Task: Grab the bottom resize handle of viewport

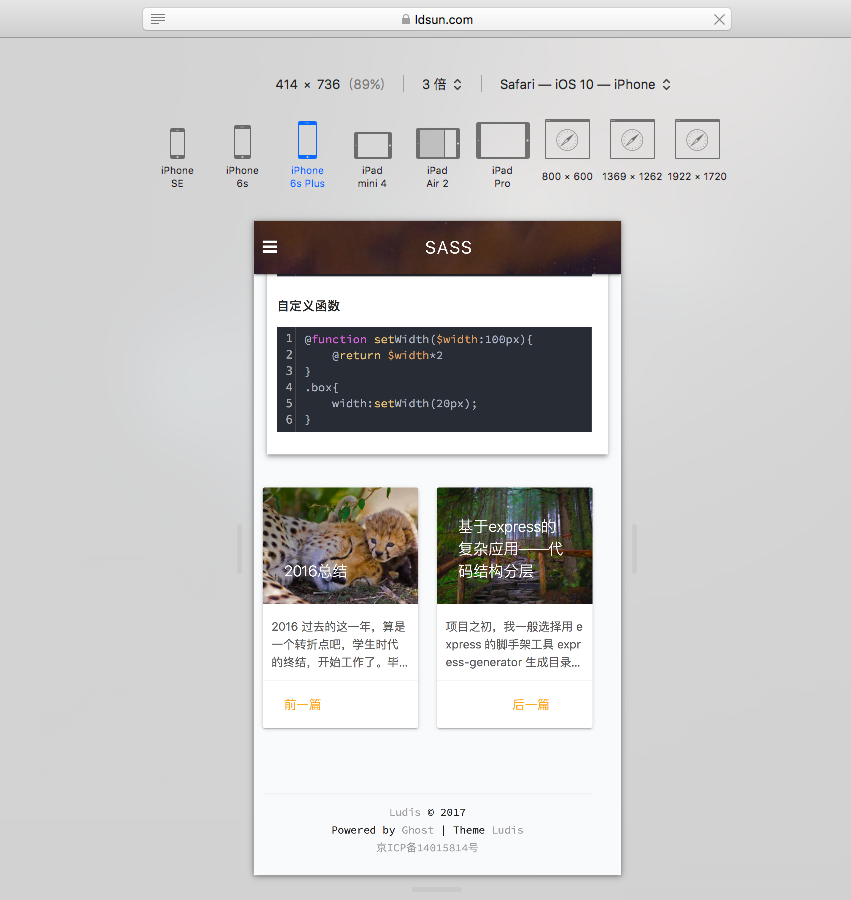Action: pos(437,890)
